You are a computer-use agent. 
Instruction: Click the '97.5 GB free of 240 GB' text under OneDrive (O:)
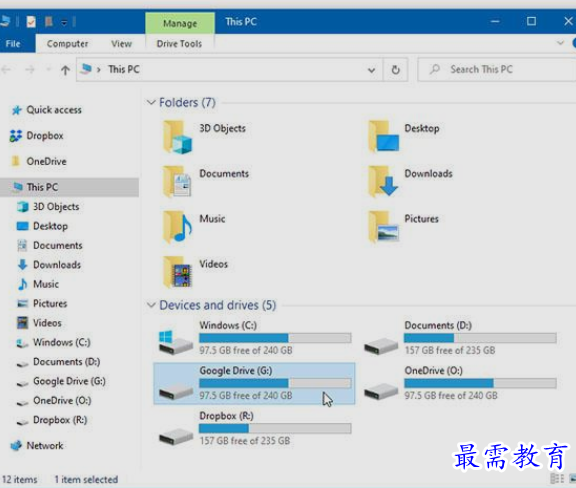pos(451,395)
